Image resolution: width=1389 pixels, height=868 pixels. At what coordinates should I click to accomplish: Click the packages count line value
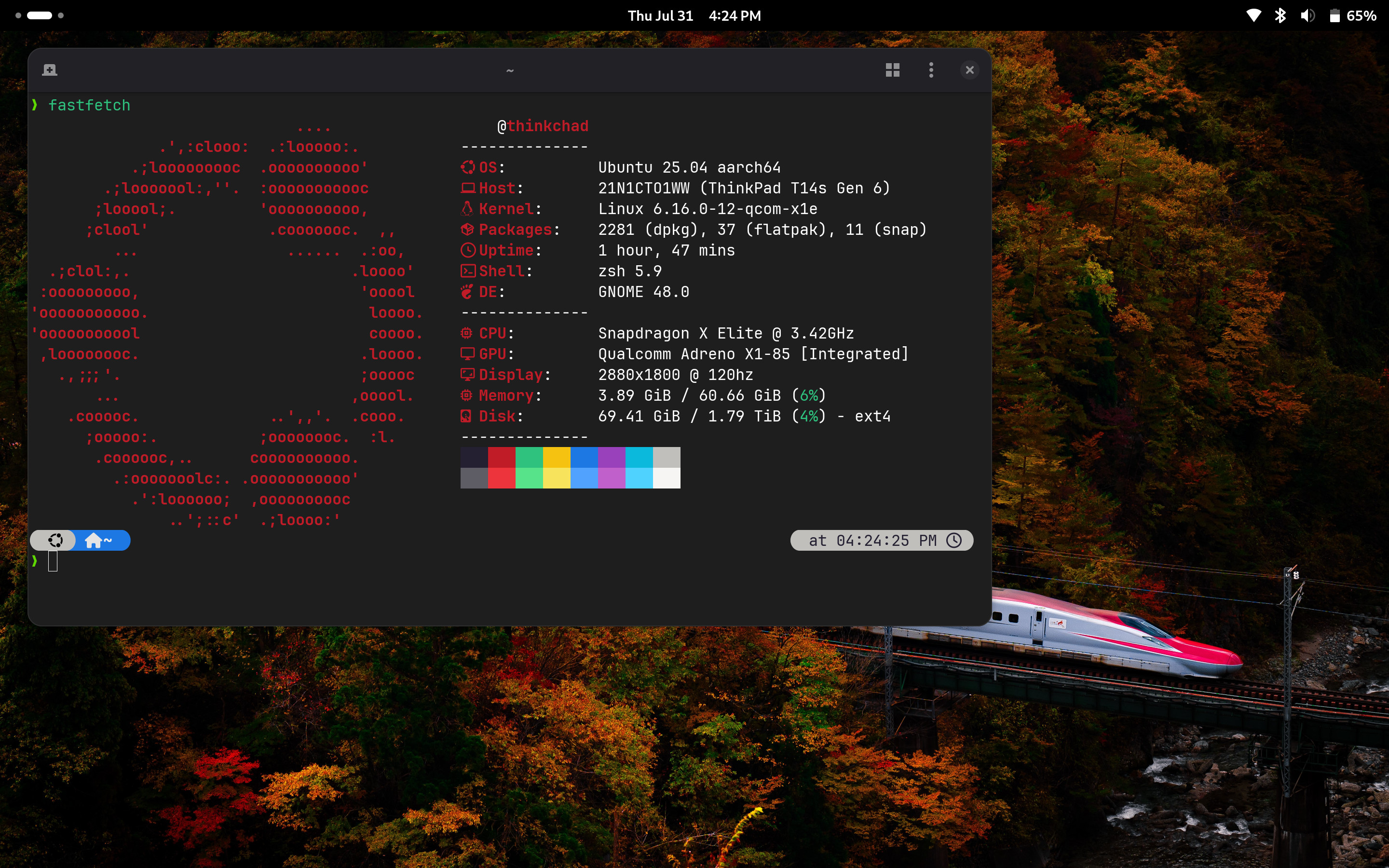click(762, 229)
